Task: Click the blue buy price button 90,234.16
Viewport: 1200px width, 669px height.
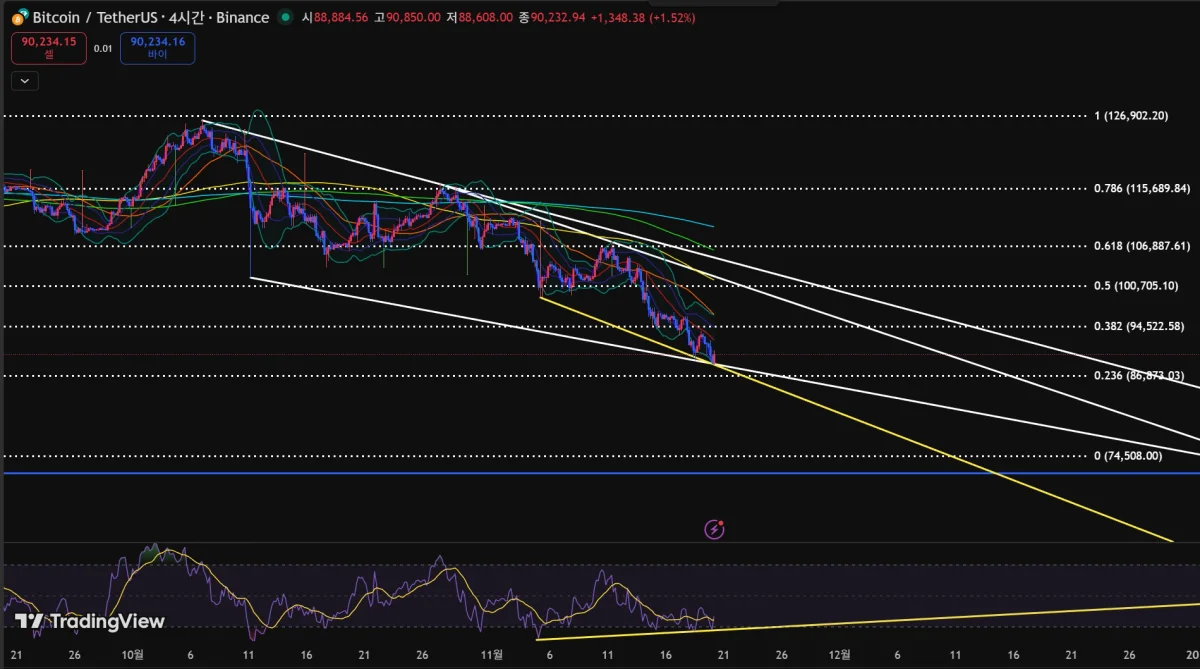Action: click(157, 47)
